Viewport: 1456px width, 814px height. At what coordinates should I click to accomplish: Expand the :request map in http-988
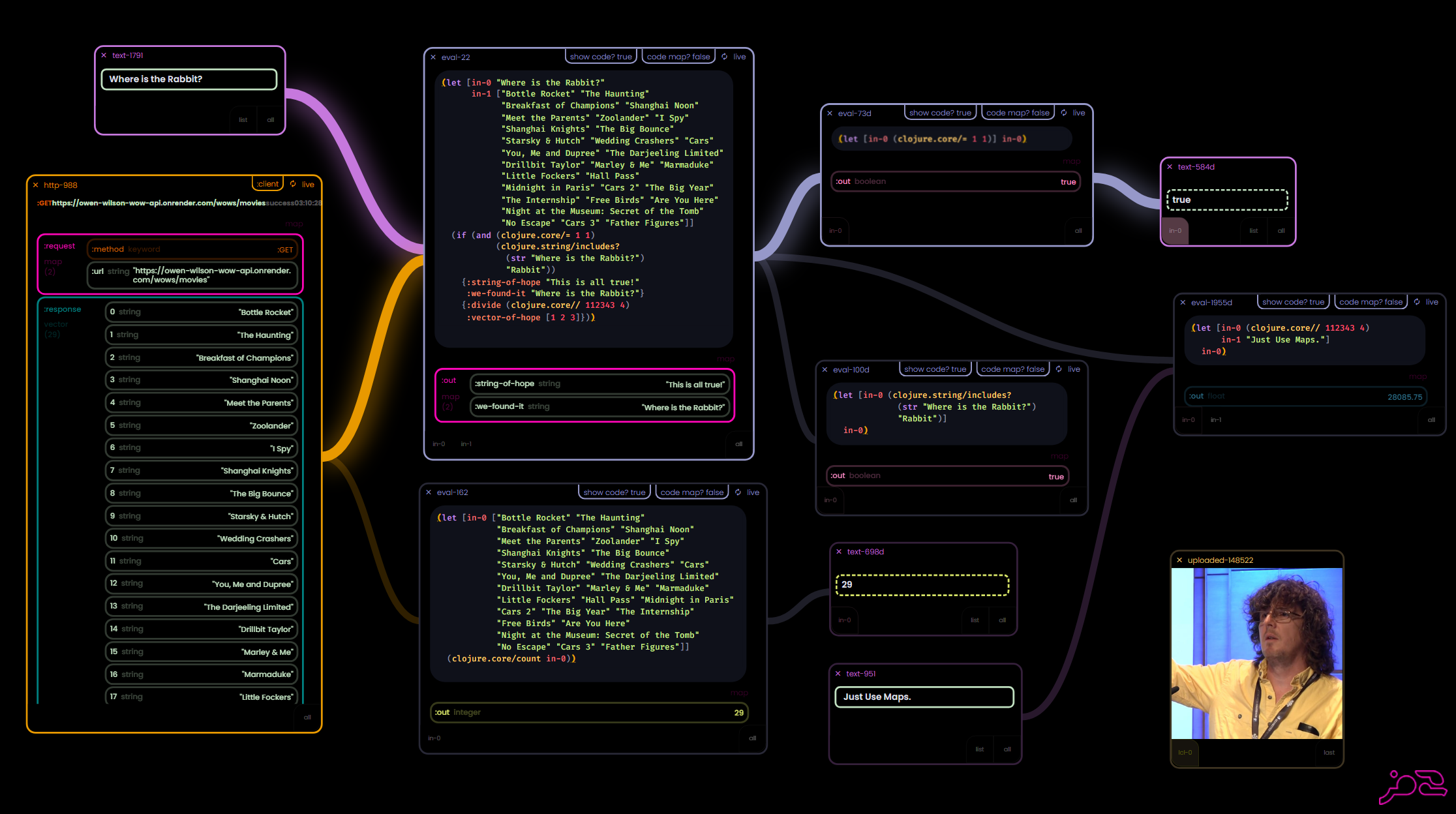(x=59, y=247)
